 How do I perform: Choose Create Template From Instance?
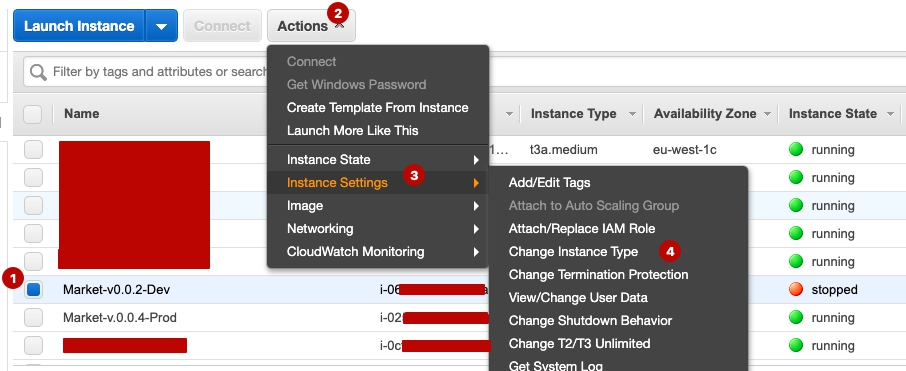[x=377, y=107]
